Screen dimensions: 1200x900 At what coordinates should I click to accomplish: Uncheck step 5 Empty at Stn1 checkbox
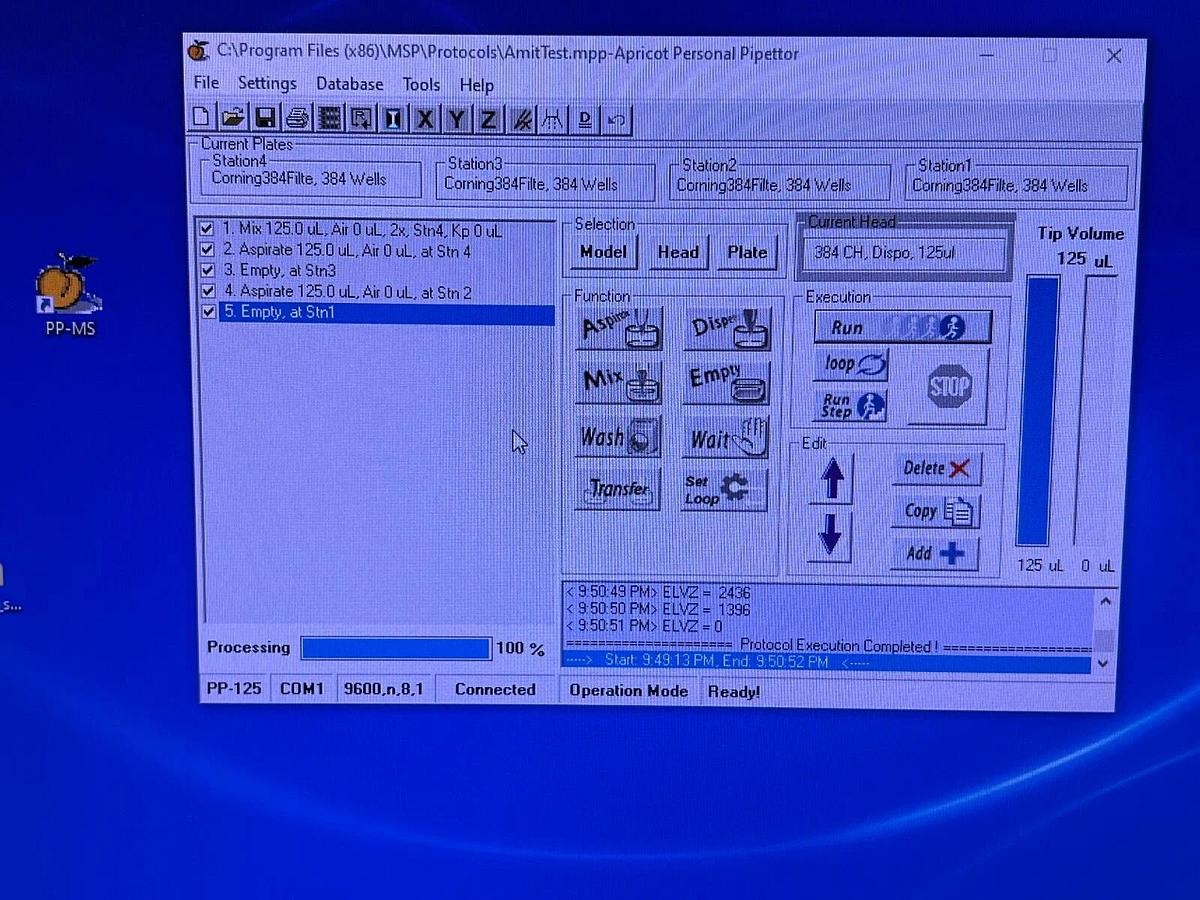click(208, 313)
